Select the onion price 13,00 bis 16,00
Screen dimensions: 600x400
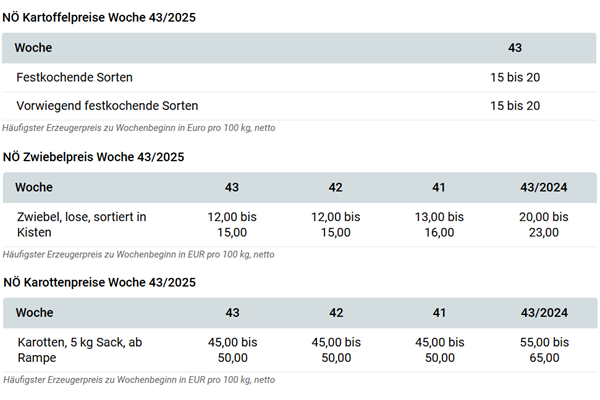coord(439,225)
